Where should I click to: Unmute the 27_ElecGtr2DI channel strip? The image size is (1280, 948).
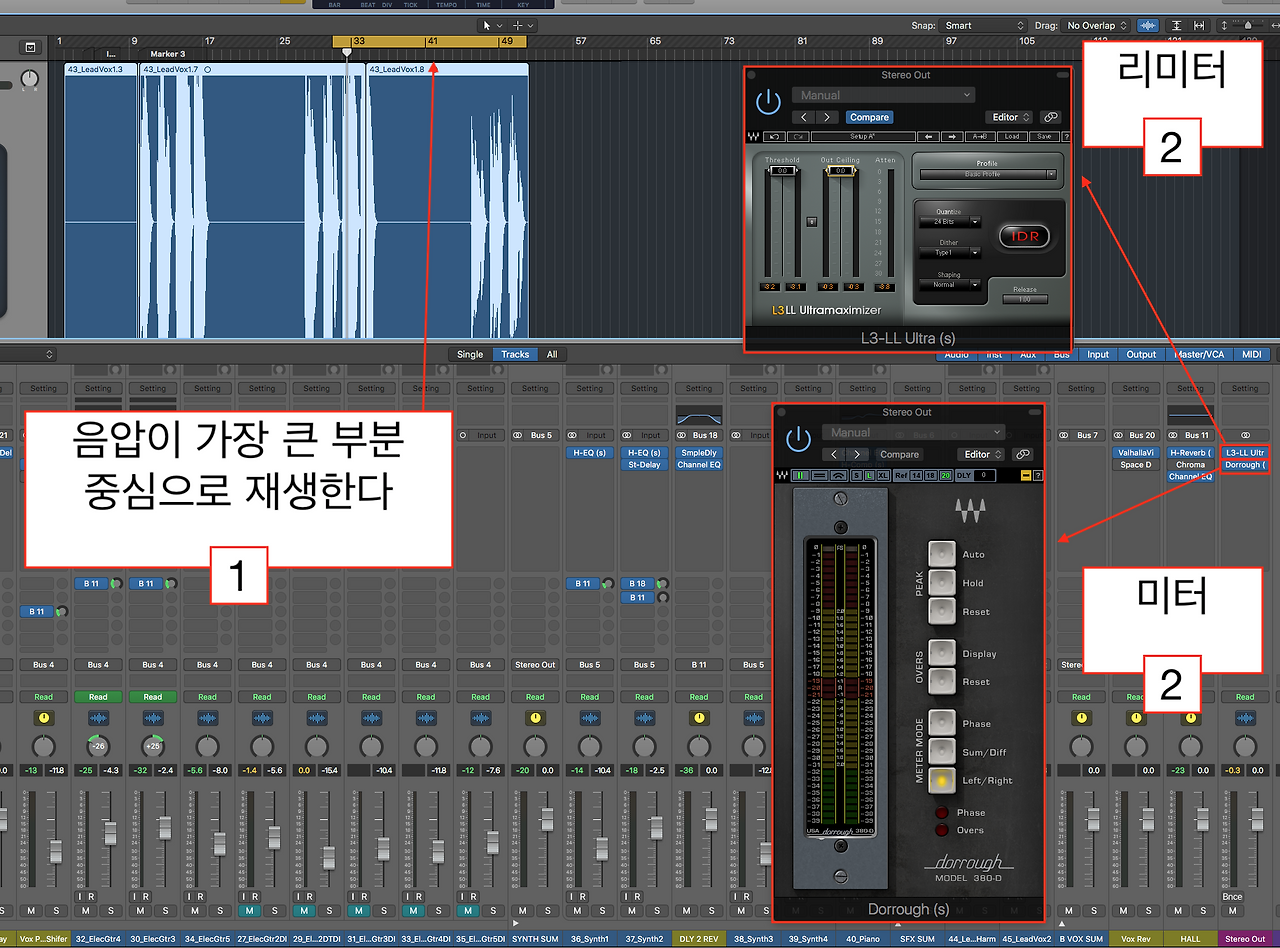pos(250,910)
